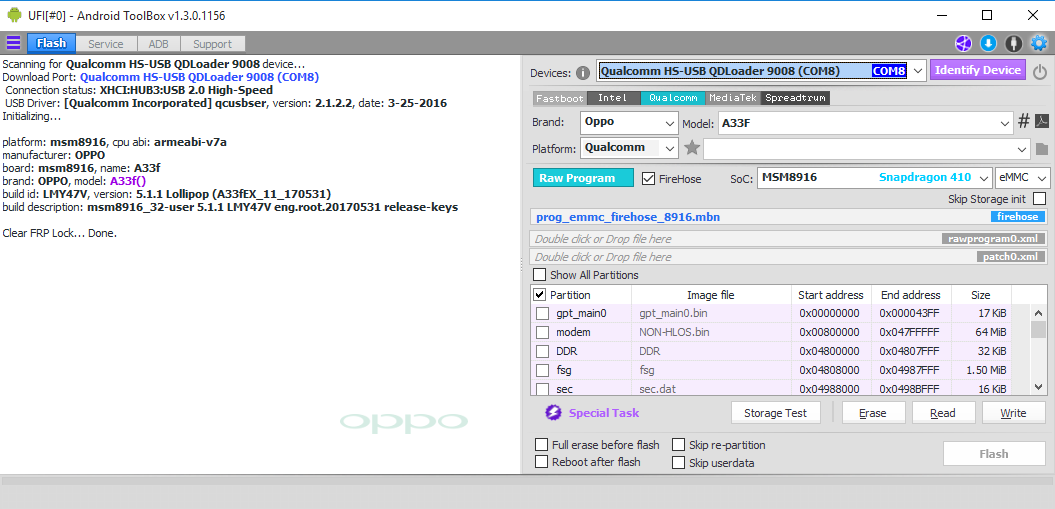Click the patch0.xml drop field
The image size is (1055, 509).
789,257
